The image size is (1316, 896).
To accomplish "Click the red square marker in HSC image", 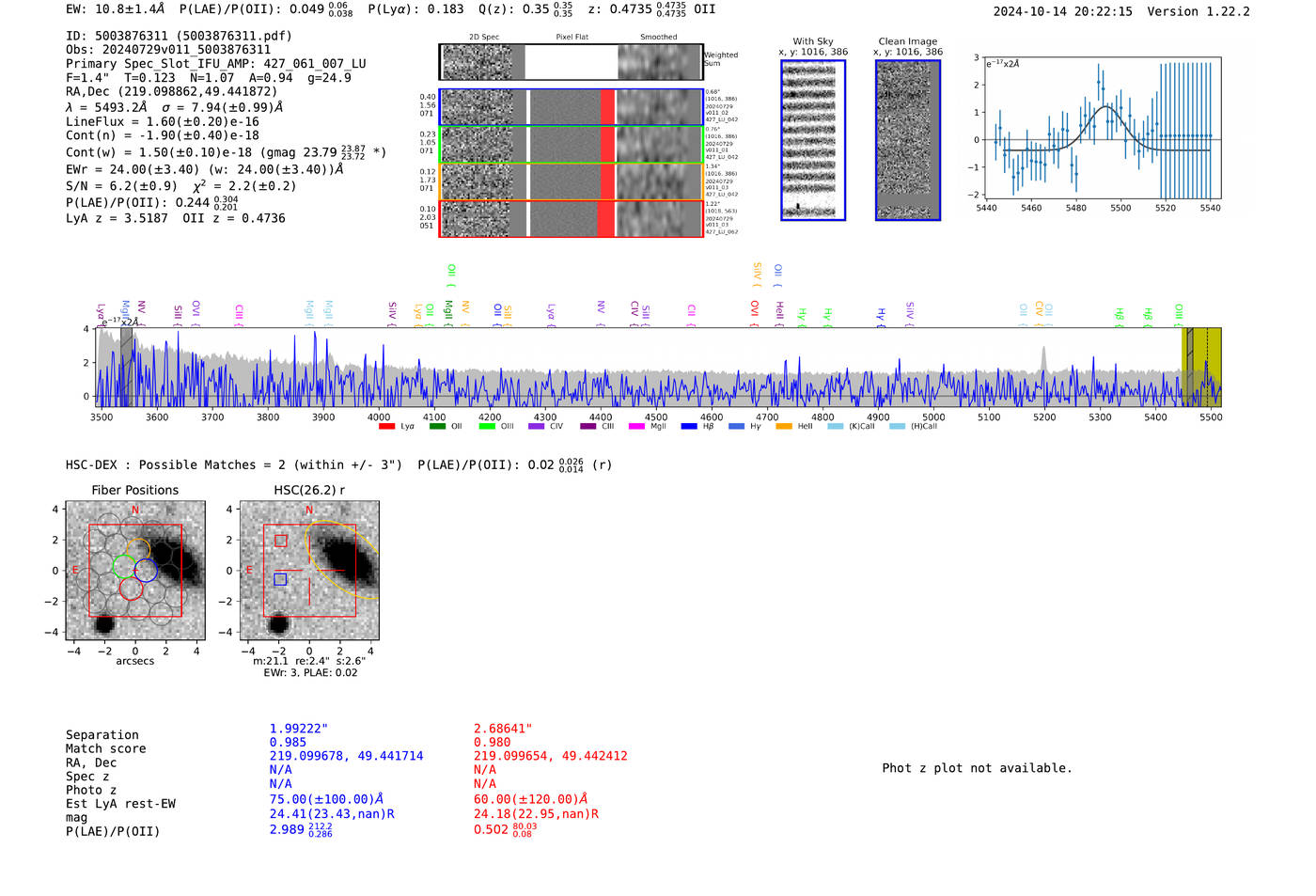I will point(280,541).
